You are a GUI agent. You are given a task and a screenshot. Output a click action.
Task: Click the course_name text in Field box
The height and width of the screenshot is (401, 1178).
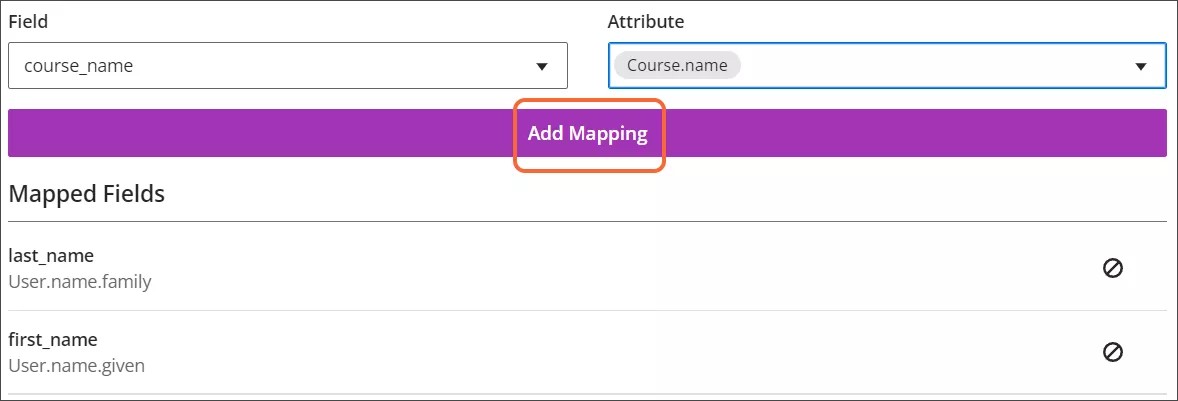[79, 66]
